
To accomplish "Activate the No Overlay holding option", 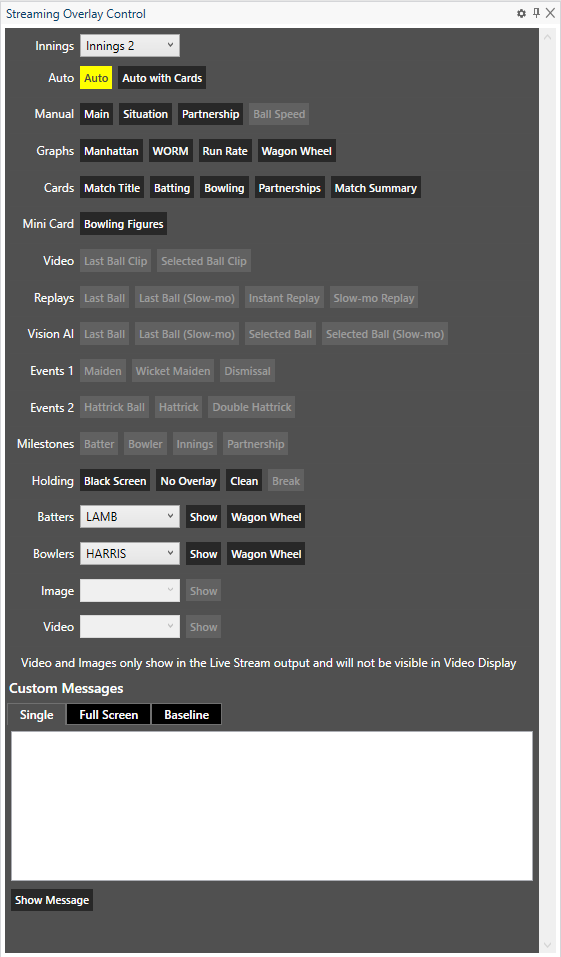I will (188, 481).
